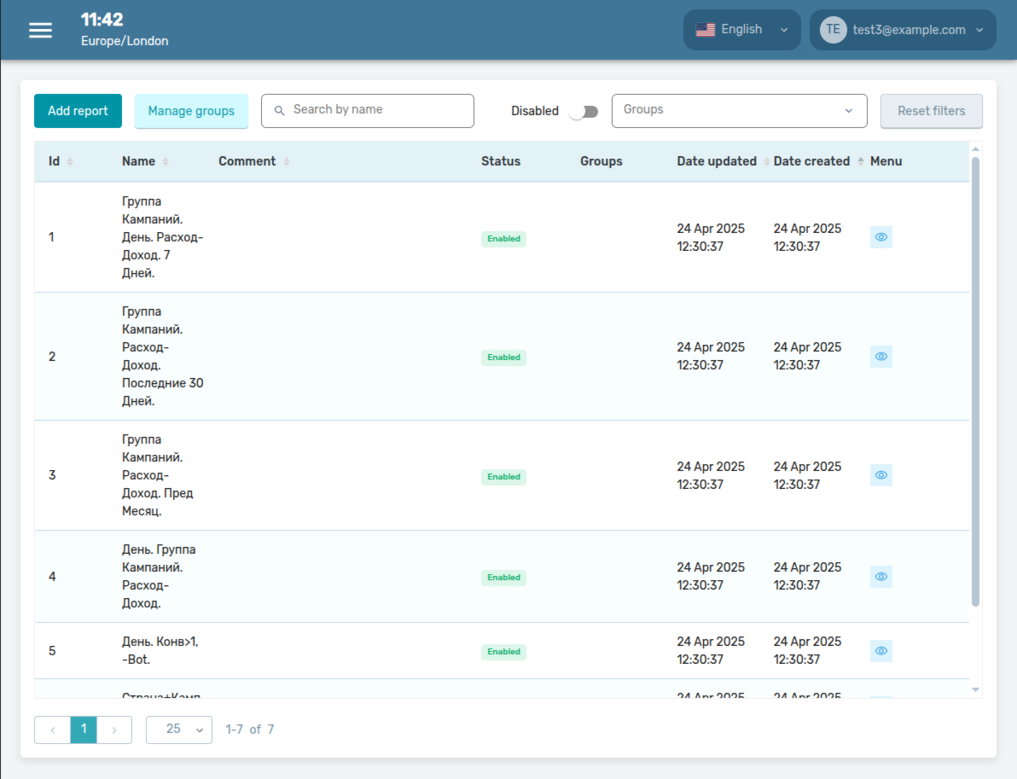The height and width of the screenshot is (779, 1017).
Task: Select page 1 in pagination
Action: [84, 730]
